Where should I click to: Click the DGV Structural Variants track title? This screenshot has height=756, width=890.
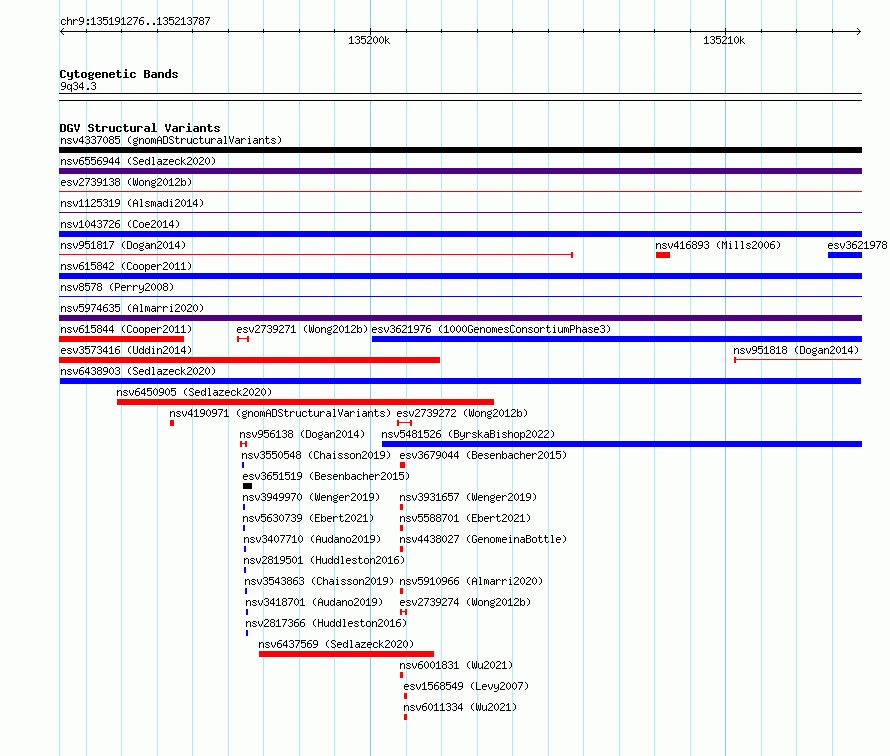[x=140, y=128]
